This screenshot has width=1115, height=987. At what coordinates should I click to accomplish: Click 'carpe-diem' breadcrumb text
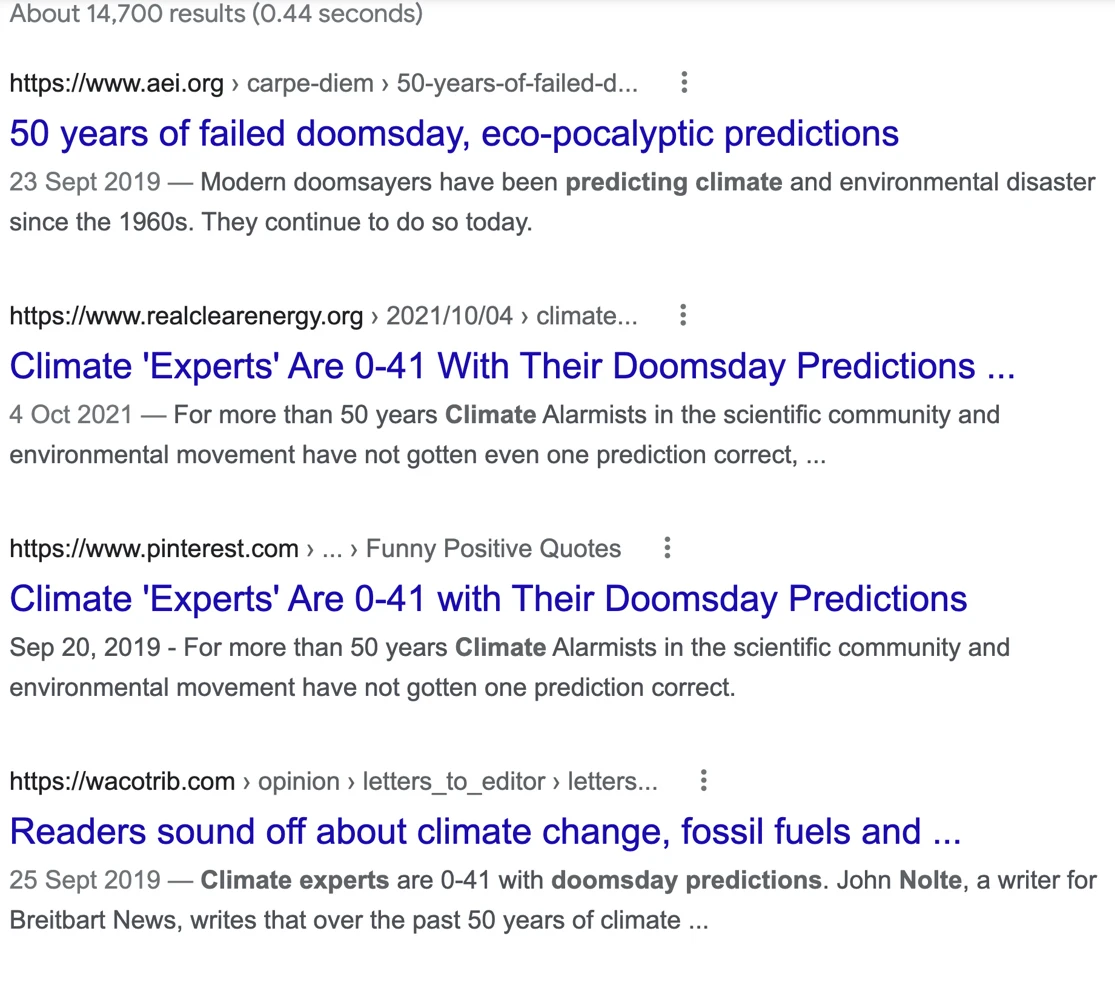click(x=310, y=83)
